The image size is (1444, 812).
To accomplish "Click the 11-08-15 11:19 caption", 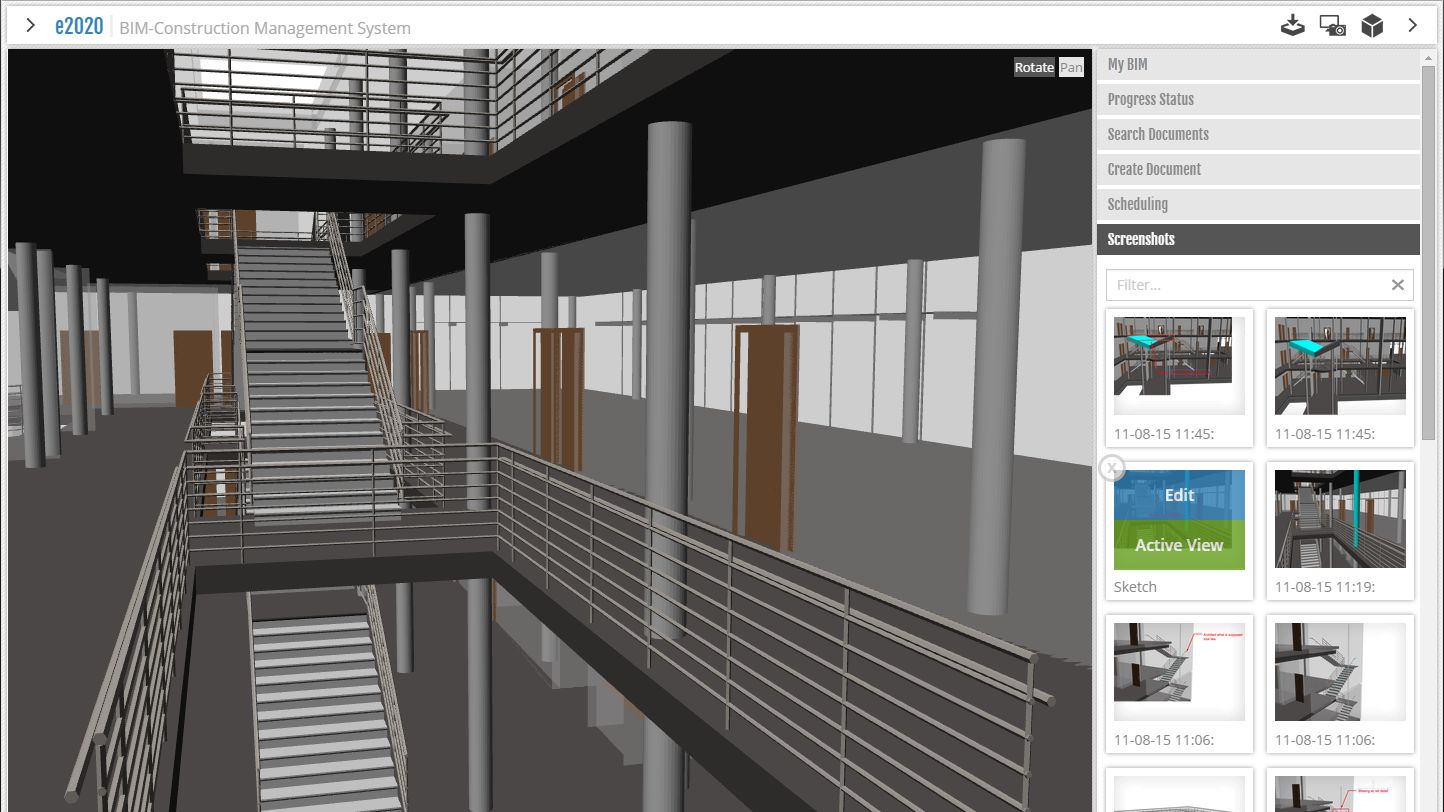I will (x=1325, y=587).
